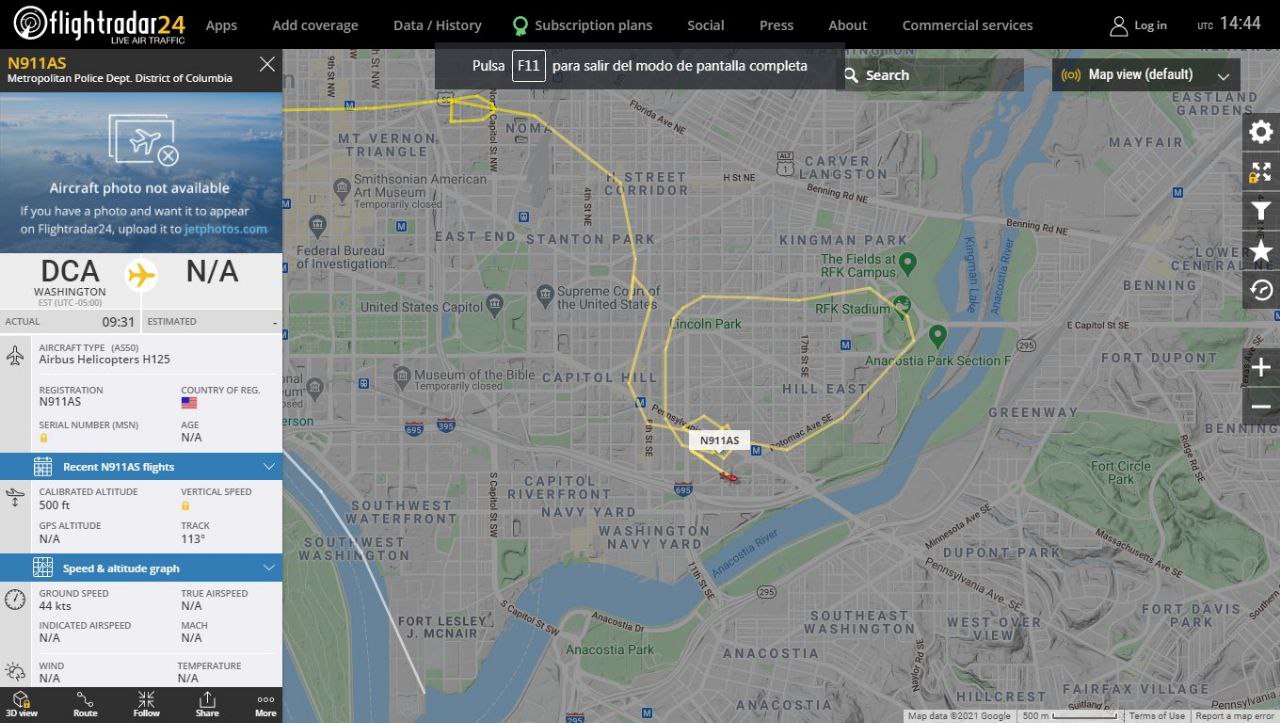This screenshot has width=1280, height=723.
Task: Toggle Follow aircraft mode
Action: pos(146,704)
